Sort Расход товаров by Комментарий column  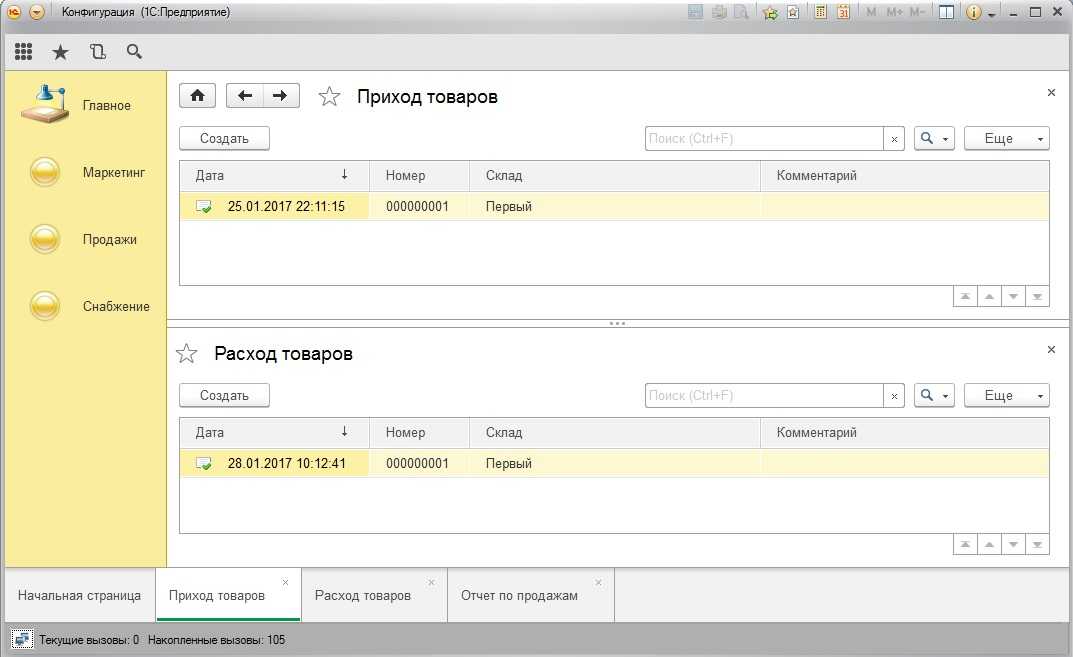(905, 433)
